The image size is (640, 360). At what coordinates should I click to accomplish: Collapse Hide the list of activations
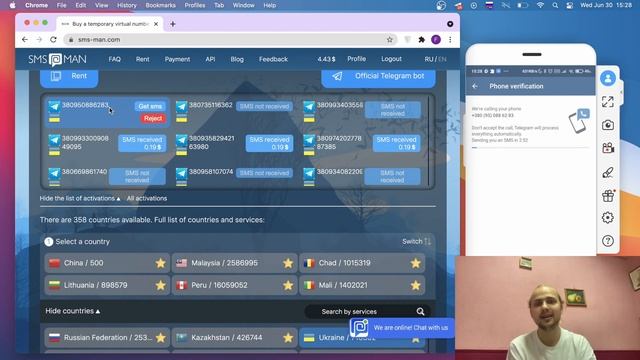(x=80, y=198)
